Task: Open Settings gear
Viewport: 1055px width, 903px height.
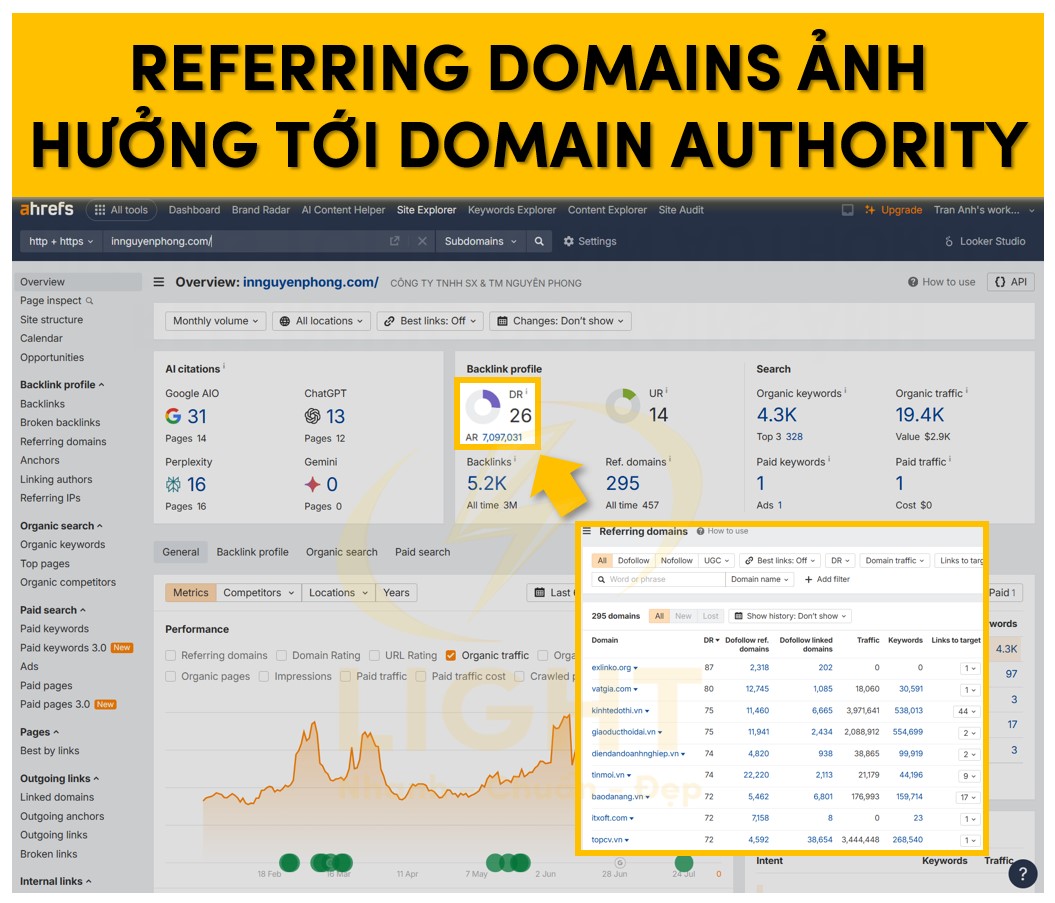Action: (589, 241)
